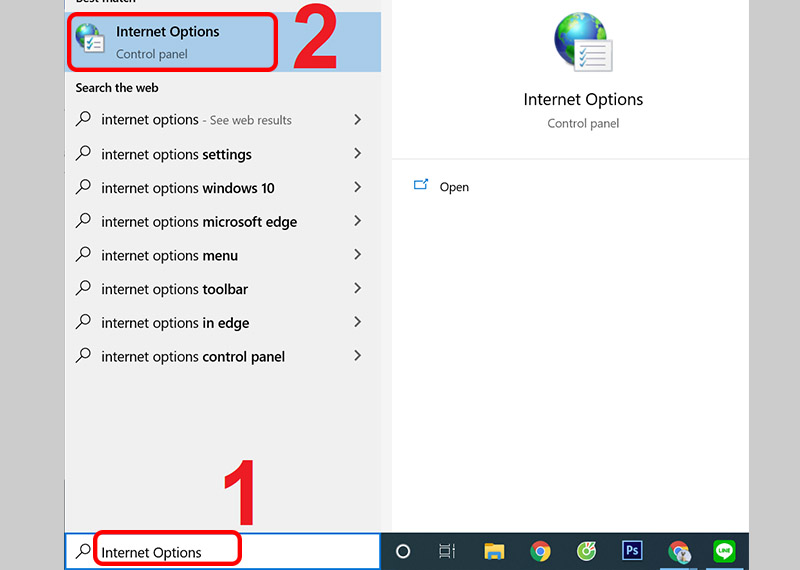Viewport: 800px width, 570px height.
Task: Expand 'internet options - See web results' arrow
Action: (358, 120)
